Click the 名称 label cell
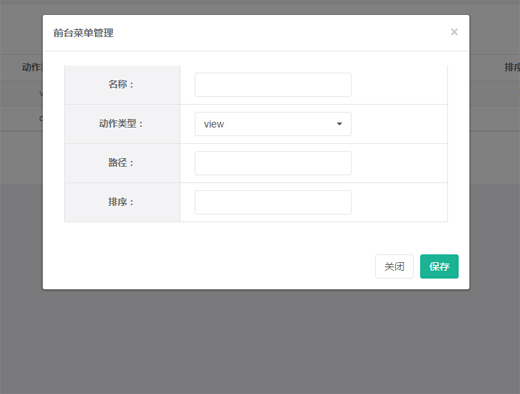Viewport: 520px width, 394px height. click(122, 85)
